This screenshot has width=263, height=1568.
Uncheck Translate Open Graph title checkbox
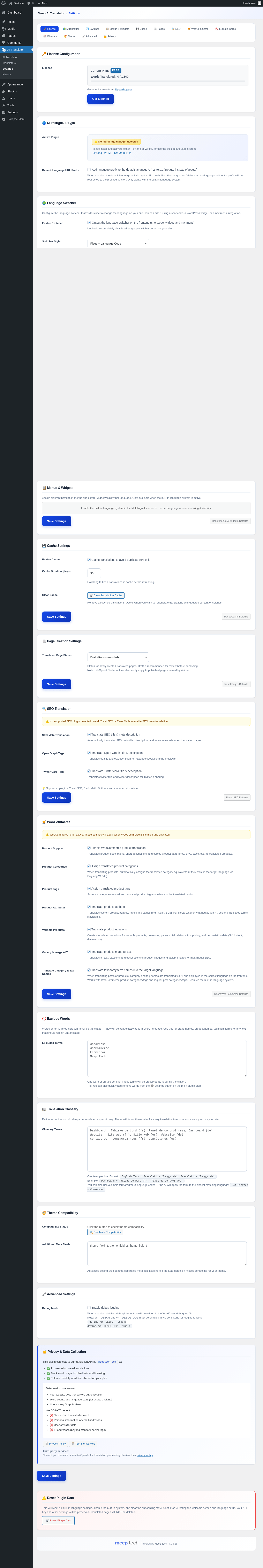(x=89, y=753)
